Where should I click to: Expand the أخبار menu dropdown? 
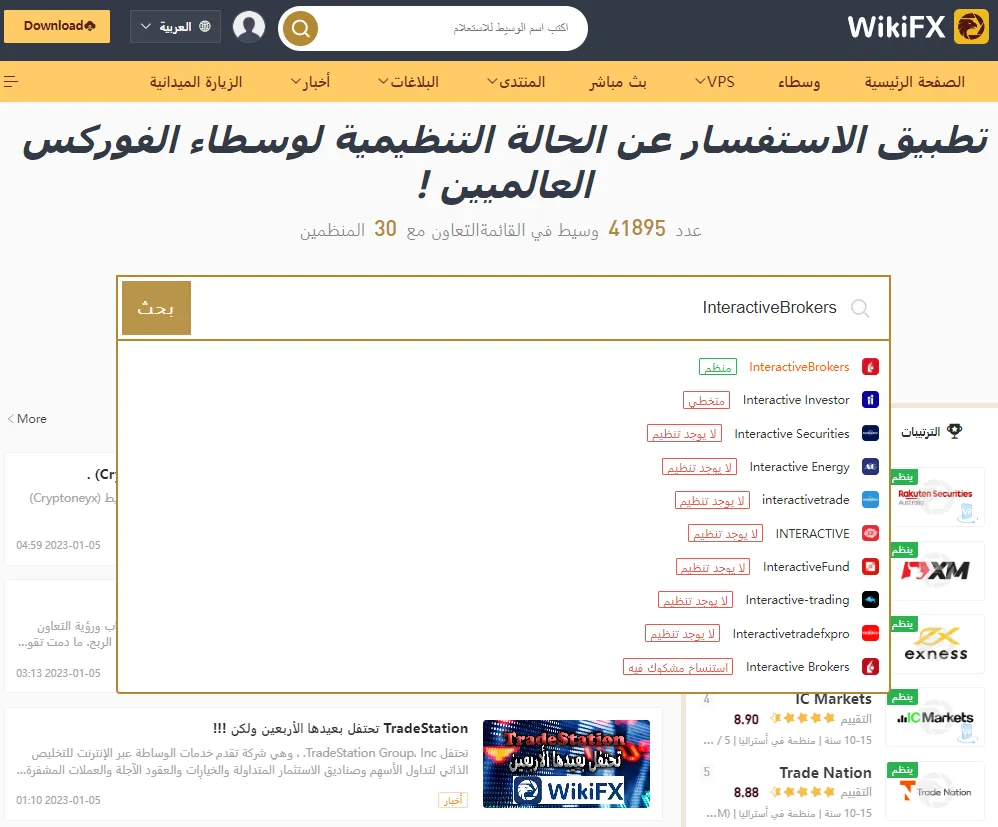click(310, 81)
